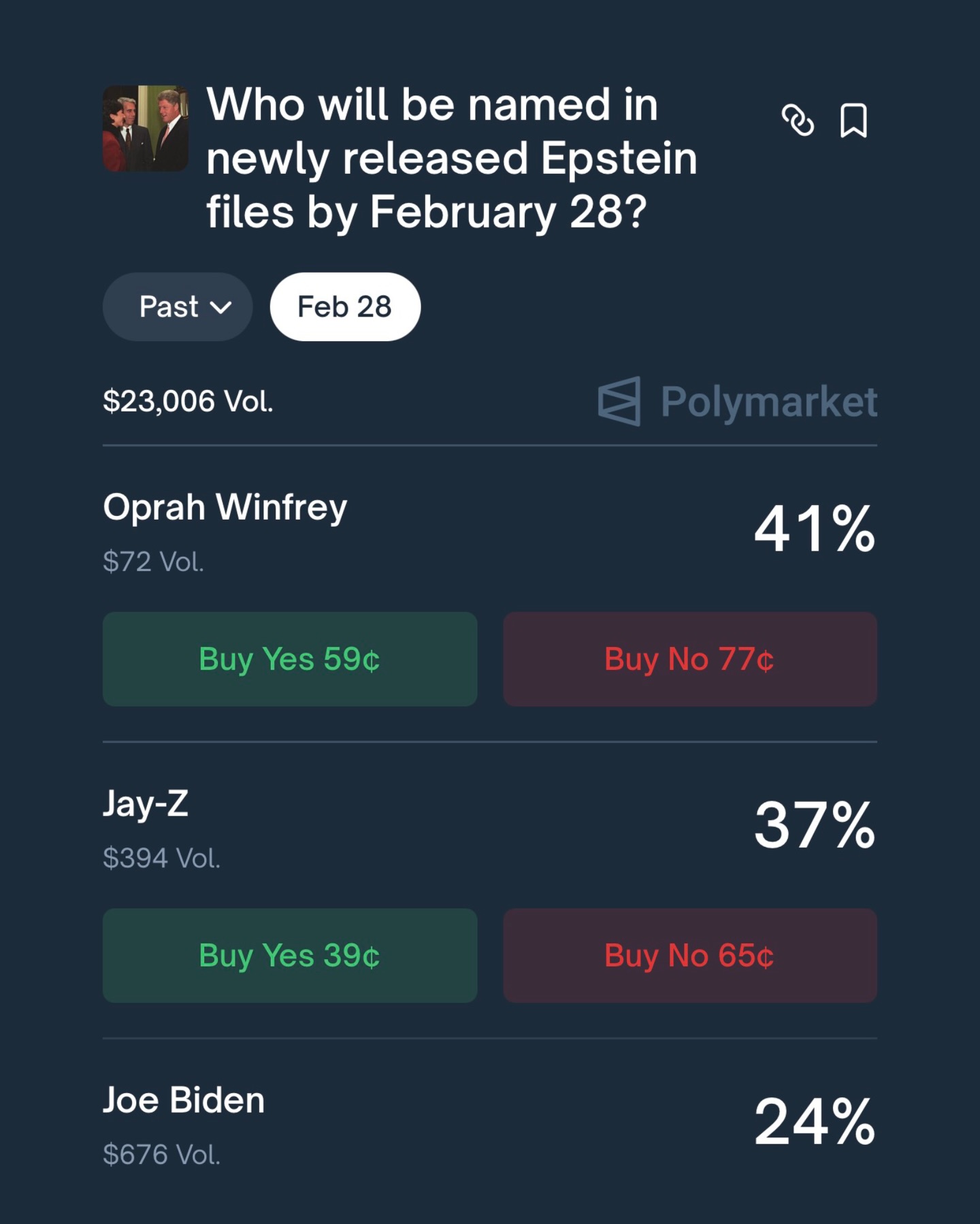Expand the Past dropdown

pos(177,307)
